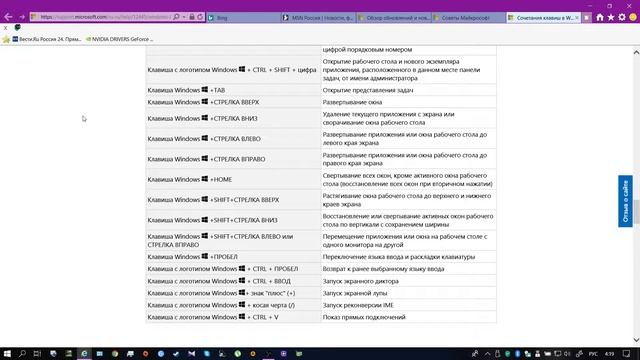Click 'Показ прямых подключений' description

pos(364,317)
